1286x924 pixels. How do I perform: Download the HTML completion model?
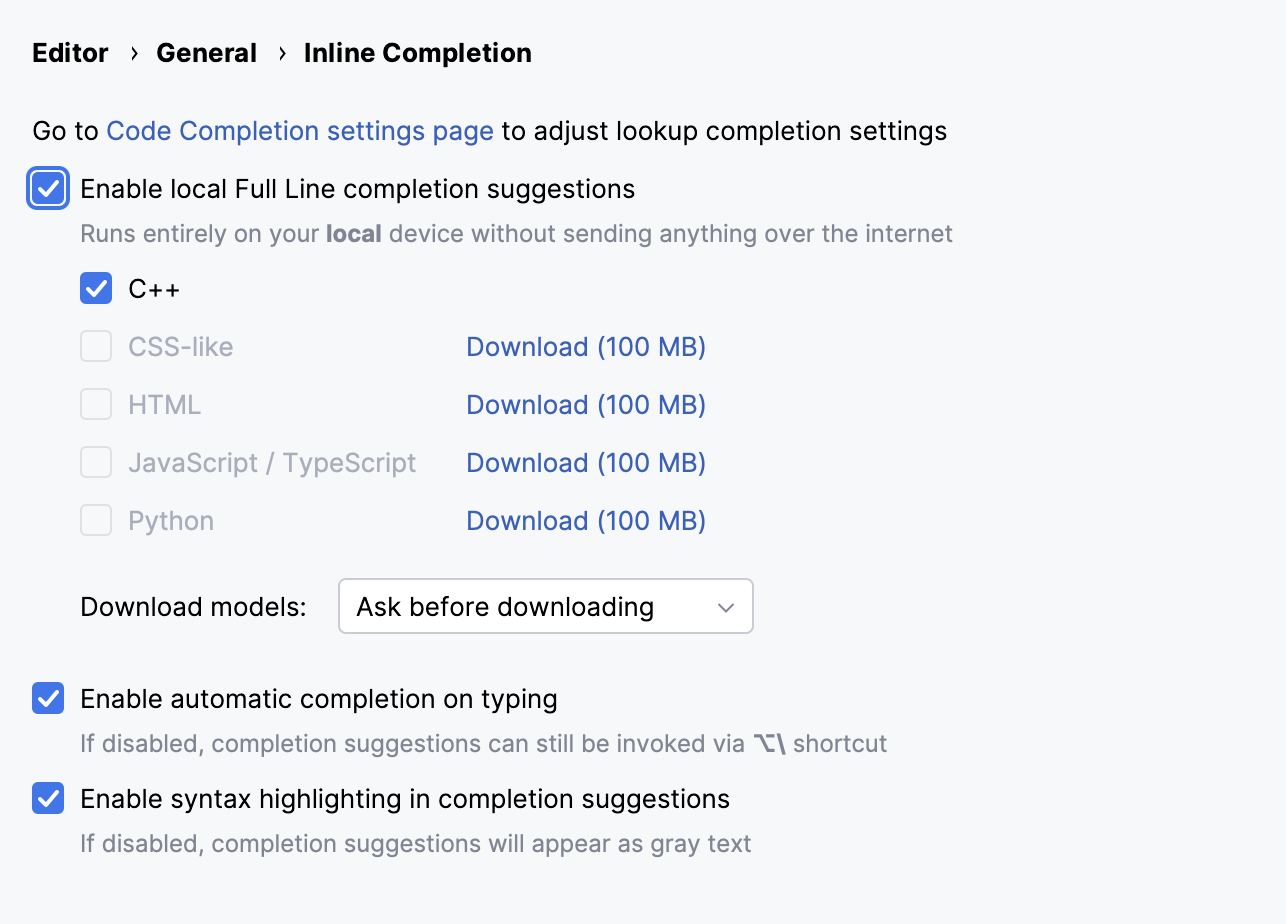point(585,404)
